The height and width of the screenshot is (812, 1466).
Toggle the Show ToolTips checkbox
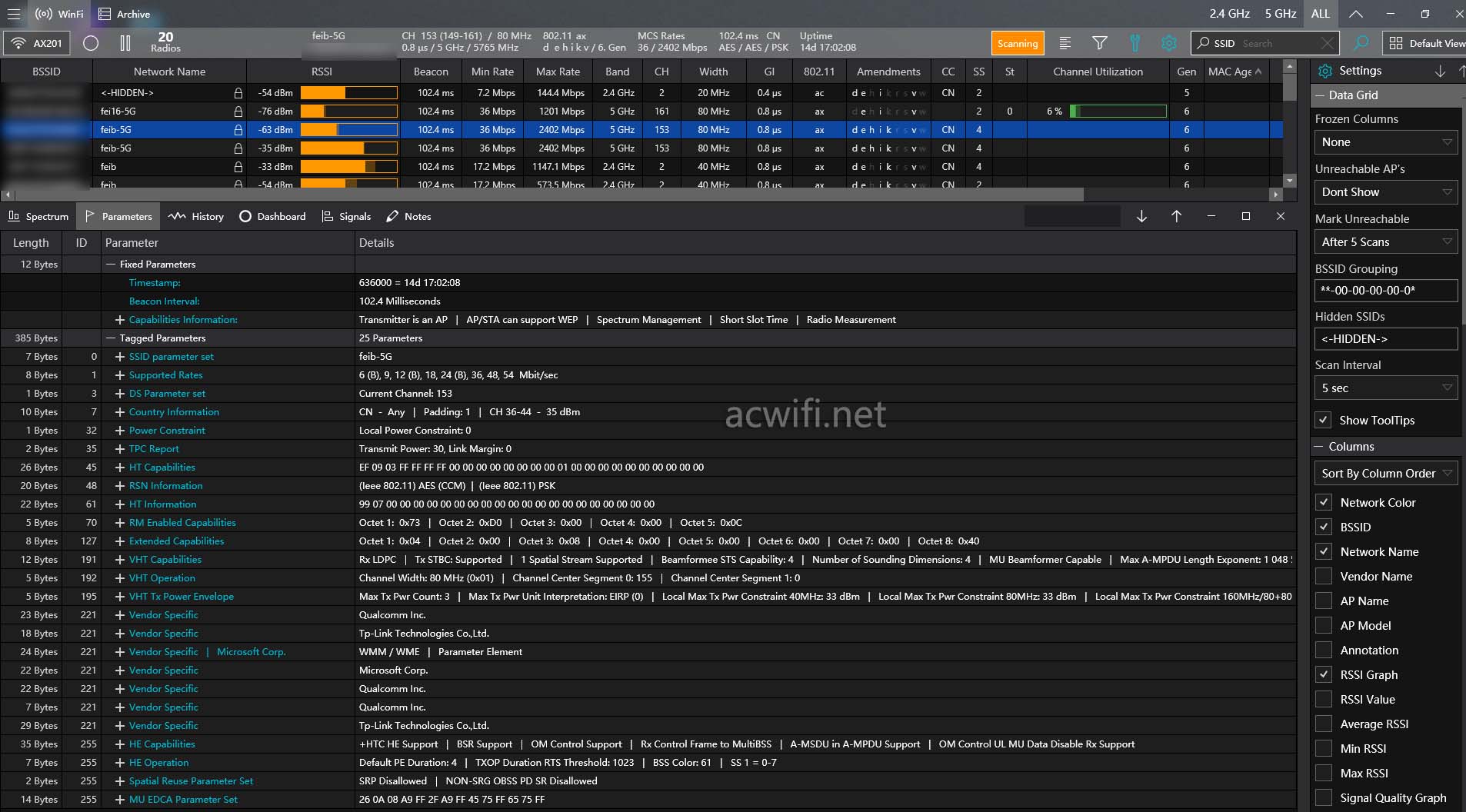pos(1323,420)
